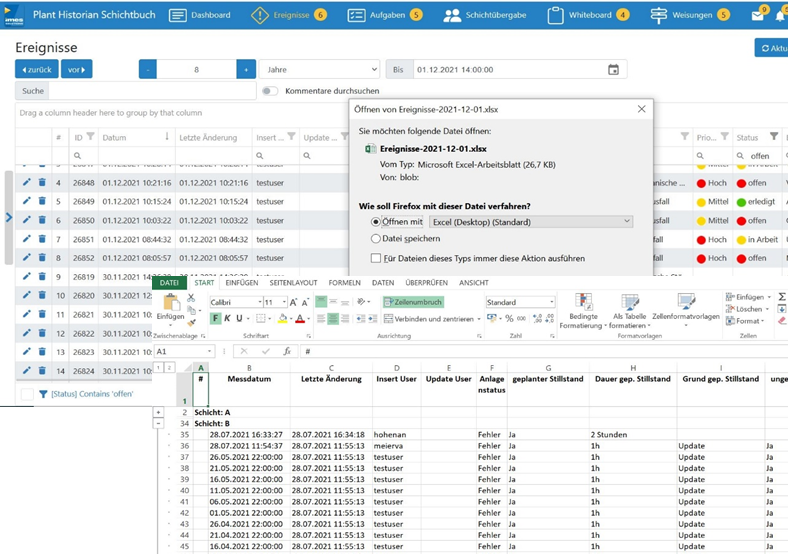Close the Firefox file open dialog
The width and height of the screenshot is (788, 554).
[641, 109]
